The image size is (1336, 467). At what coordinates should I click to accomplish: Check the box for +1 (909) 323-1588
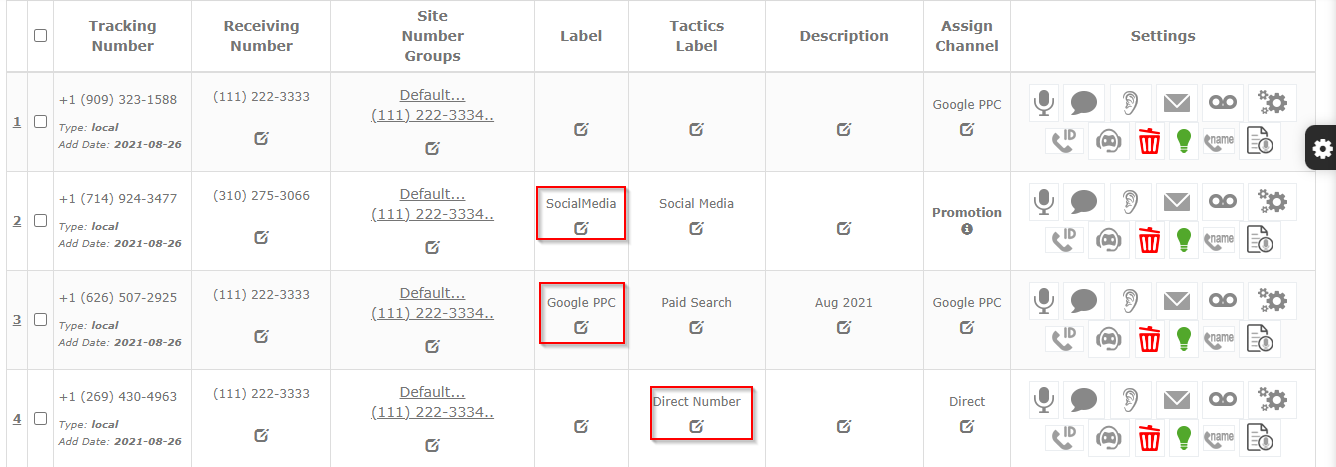coord(40,122)
